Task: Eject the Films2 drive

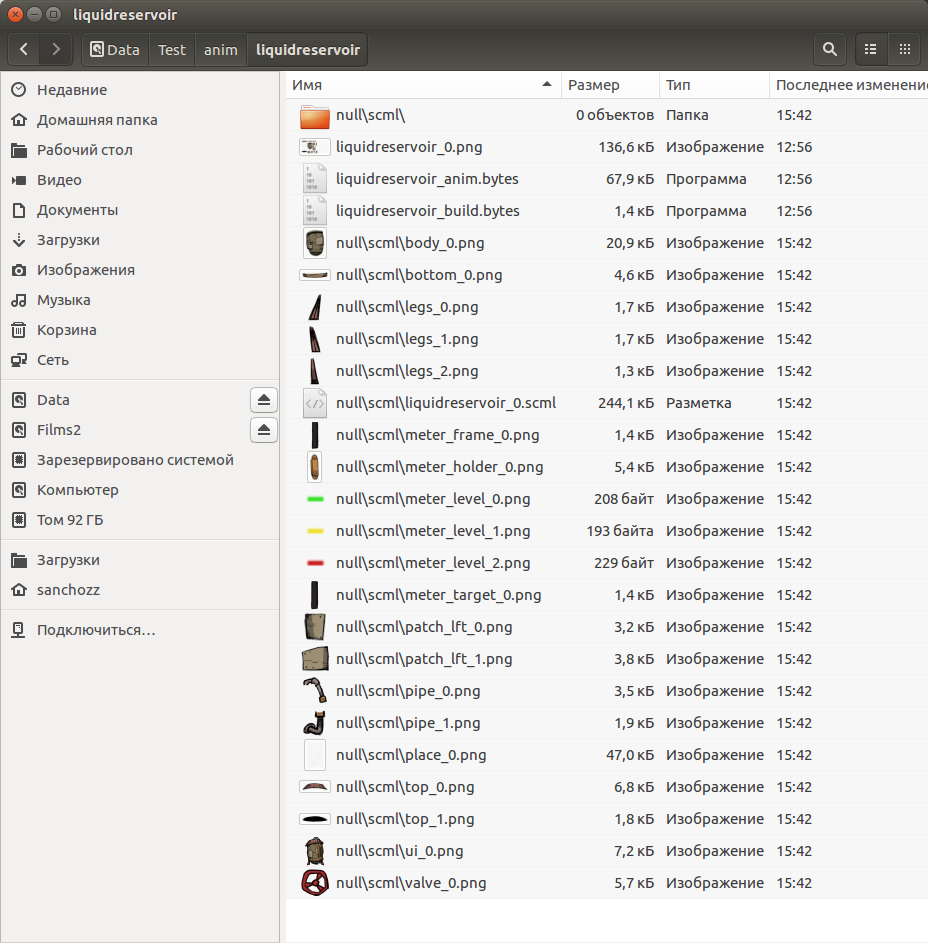Action: [x=263, y=430]
